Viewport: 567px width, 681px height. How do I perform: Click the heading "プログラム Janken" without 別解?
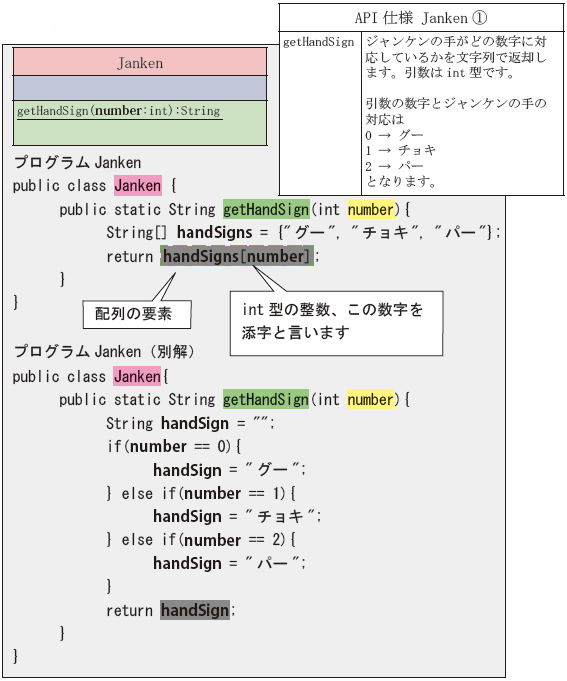tap(78, 162)
